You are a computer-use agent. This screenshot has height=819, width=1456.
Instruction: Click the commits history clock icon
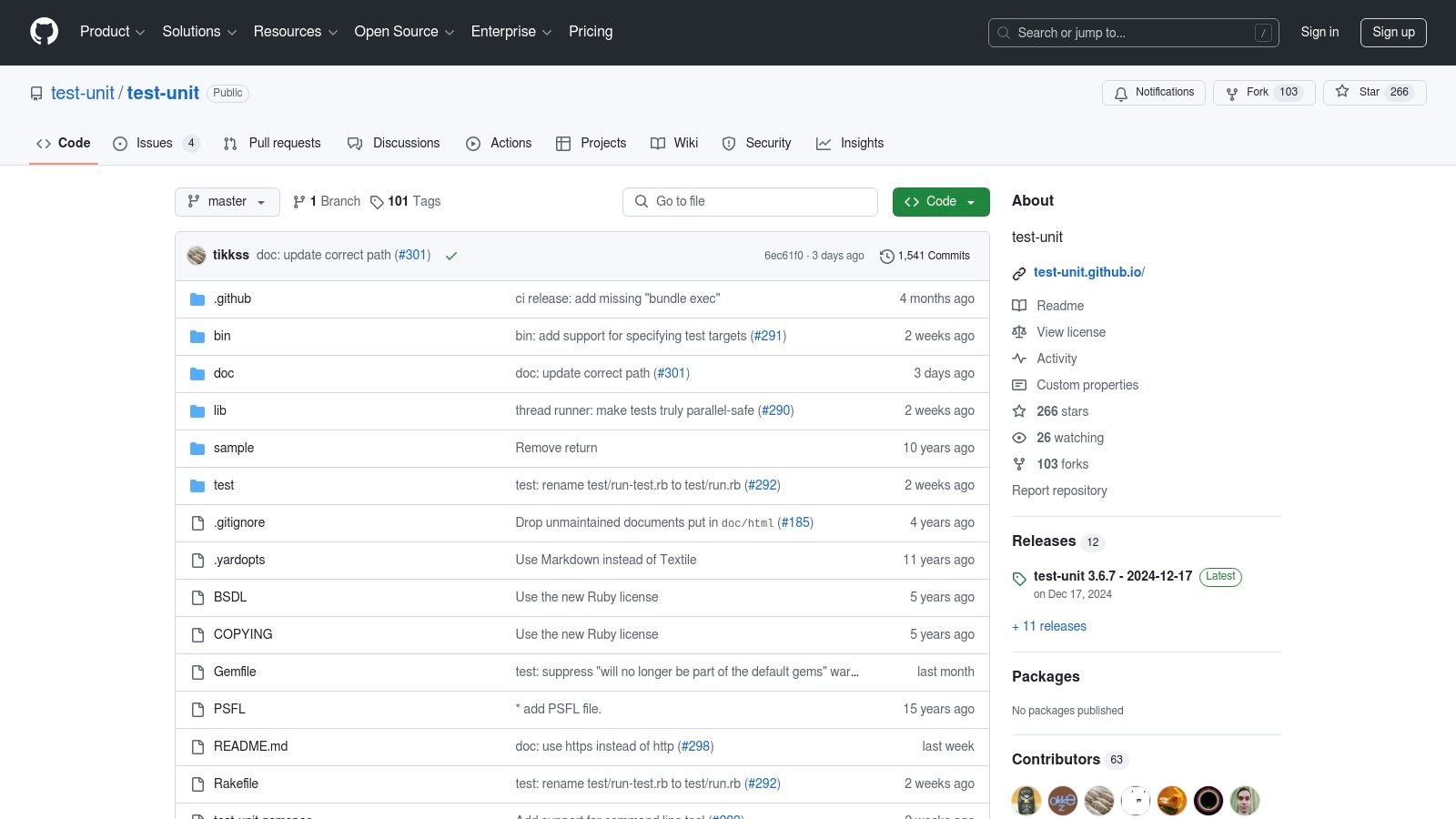887,257
